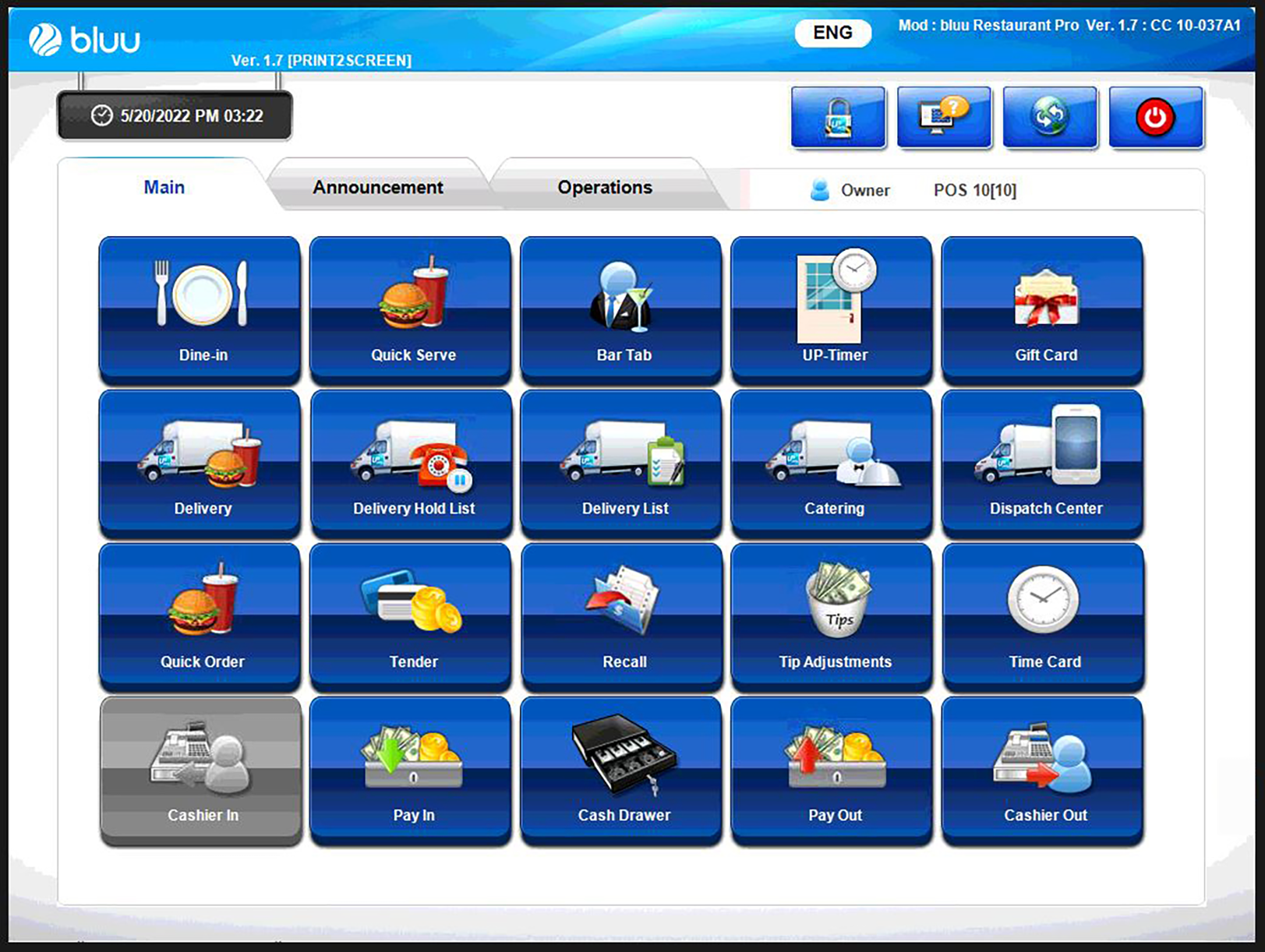The height and width of the screenshot is (952, 1265).
Task: Switch to the Operations tab
Action: coord(605,187)
